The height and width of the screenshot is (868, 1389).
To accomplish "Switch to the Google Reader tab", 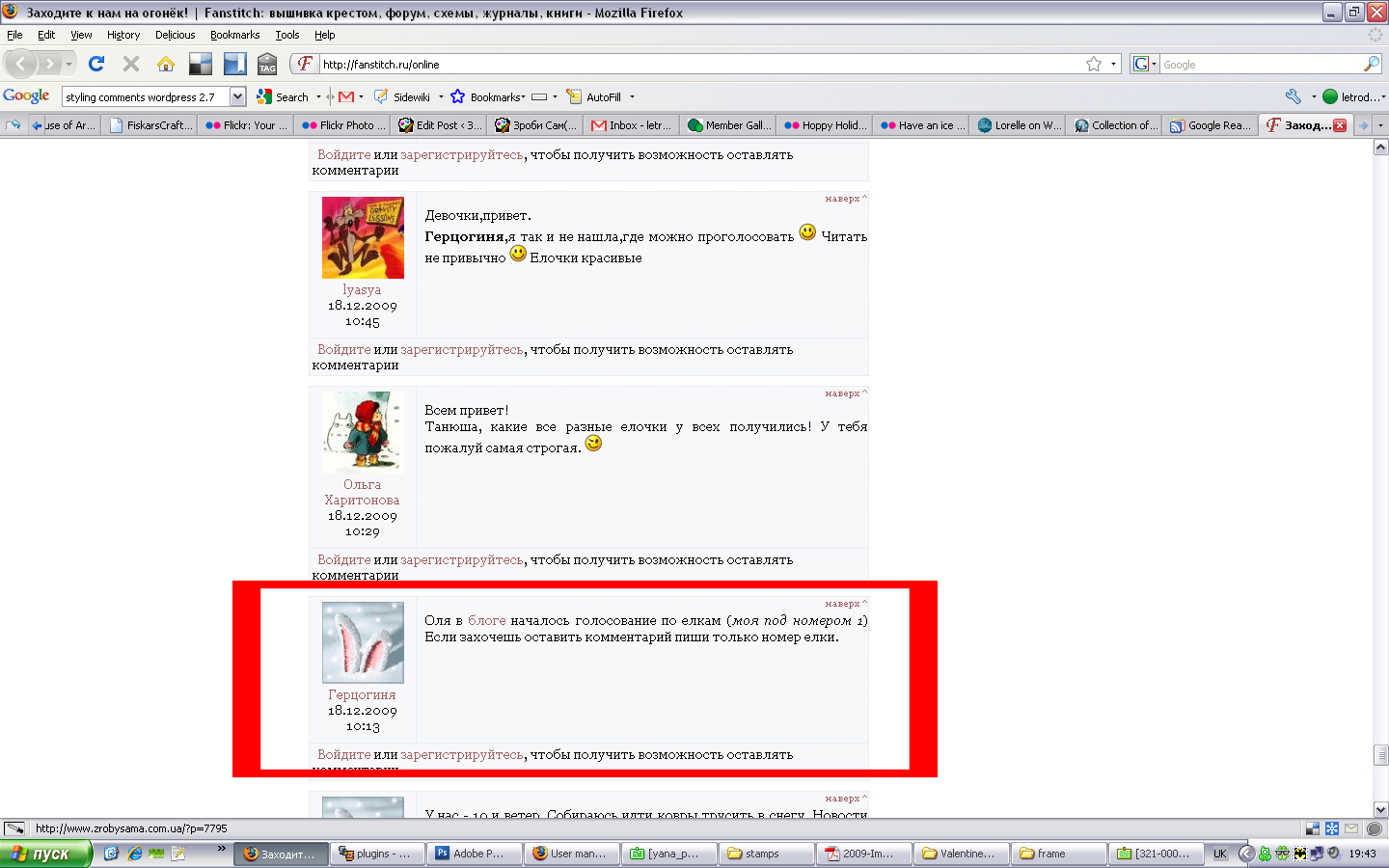I will coord(1211,125).
